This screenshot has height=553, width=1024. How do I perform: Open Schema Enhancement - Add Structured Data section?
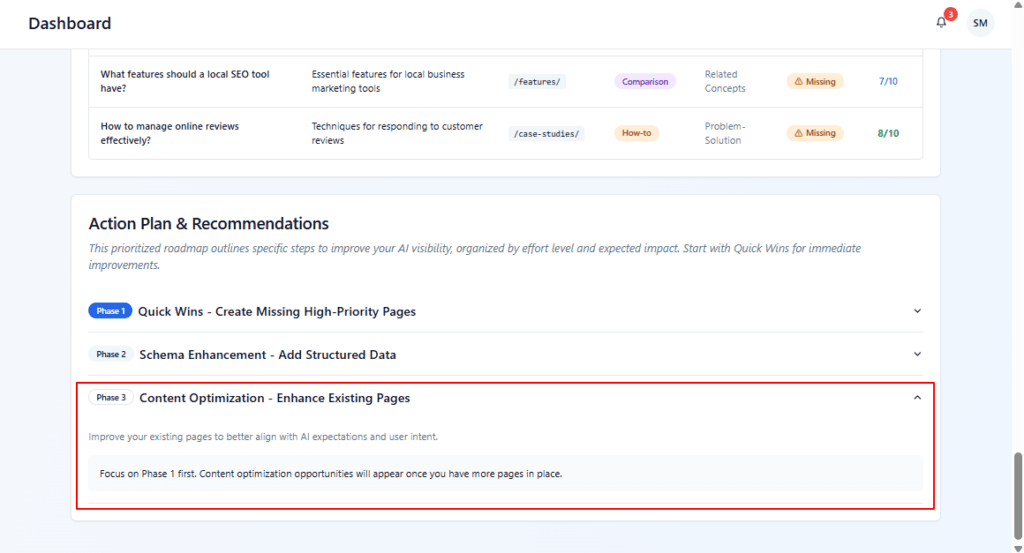pyautogui.click(x=267, y=354)
